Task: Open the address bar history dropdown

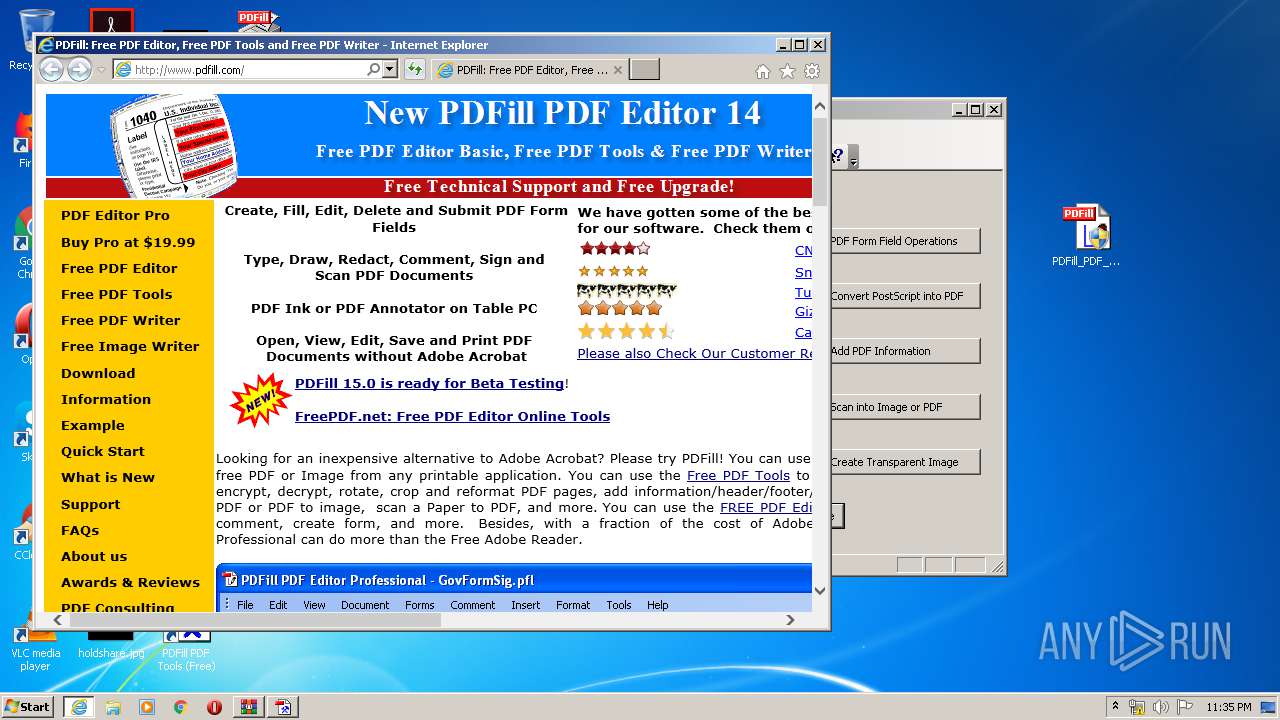Action: 388,69
